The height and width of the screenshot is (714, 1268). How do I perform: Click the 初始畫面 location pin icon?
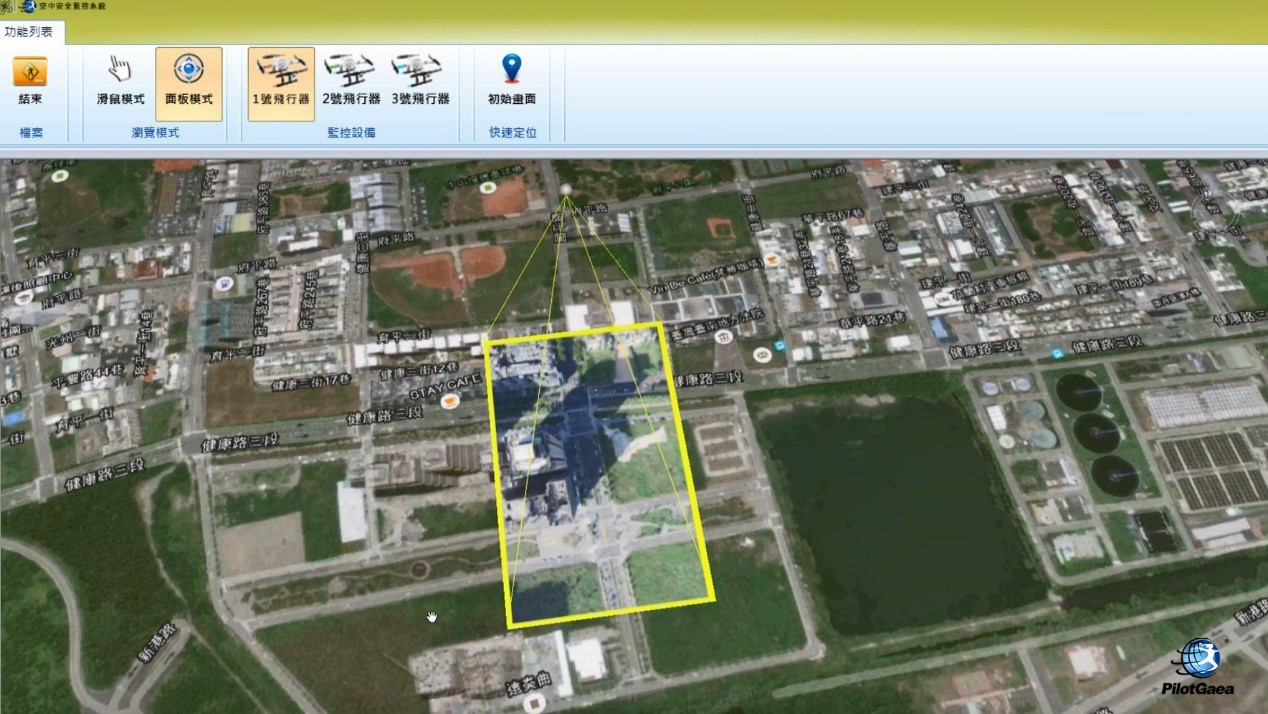511,70
